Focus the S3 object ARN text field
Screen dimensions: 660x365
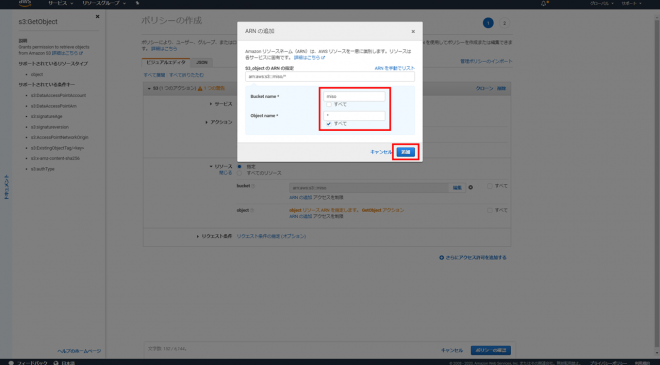(330, 77)
